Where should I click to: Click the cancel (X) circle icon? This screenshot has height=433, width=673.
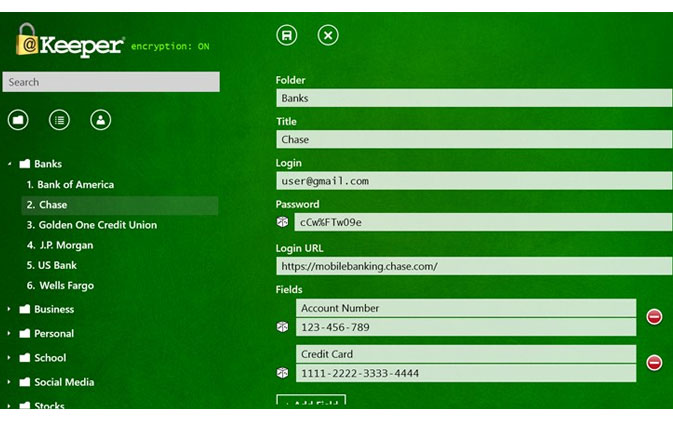pos(328,35)
